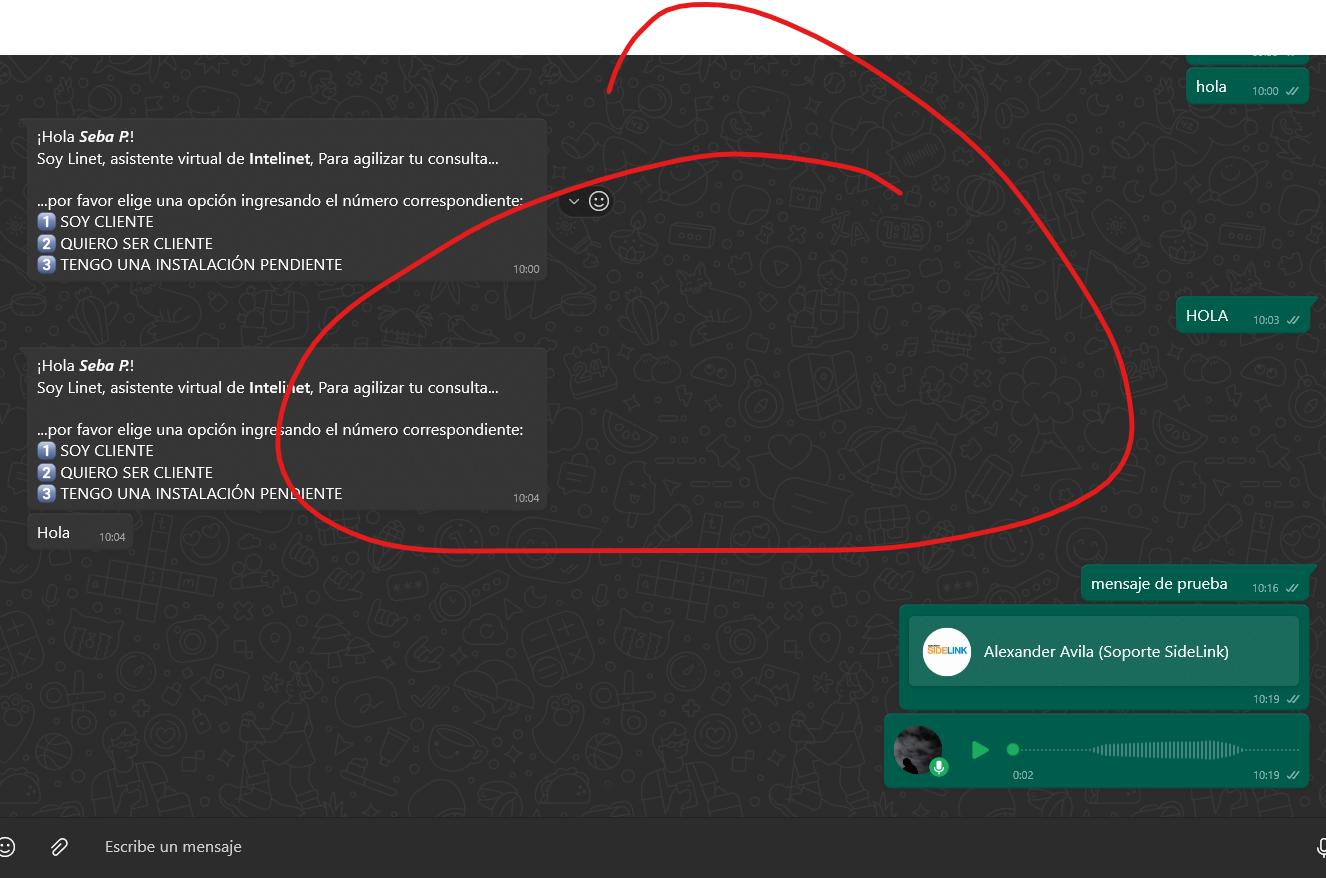Click the voice message sender profile picture

pyautogui.click(x=917, y=748)
